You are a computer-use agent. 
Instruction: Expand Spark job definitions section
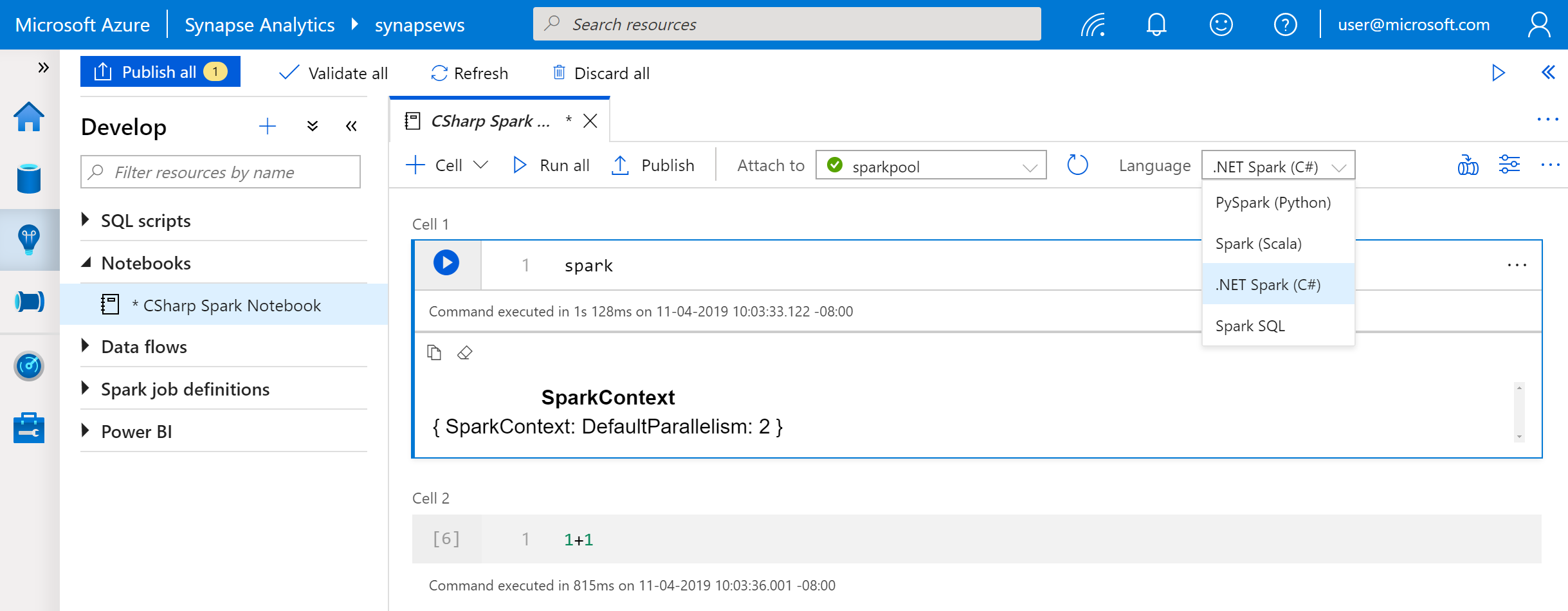[85, 388]
